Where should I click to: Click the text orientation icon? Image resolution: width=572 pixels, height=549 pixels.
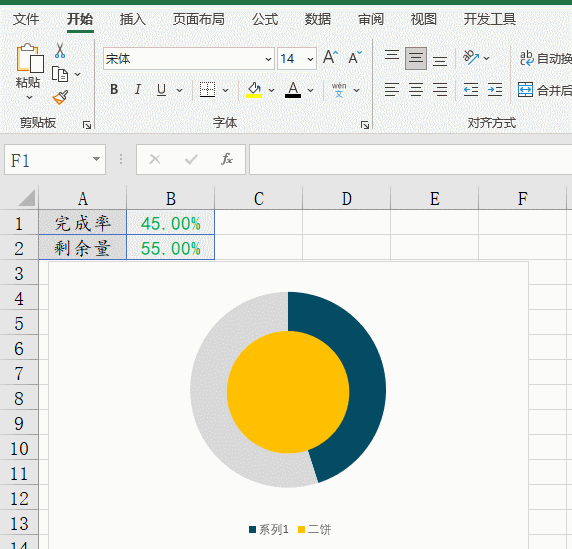pyautogui.click(x=471, y=58)
